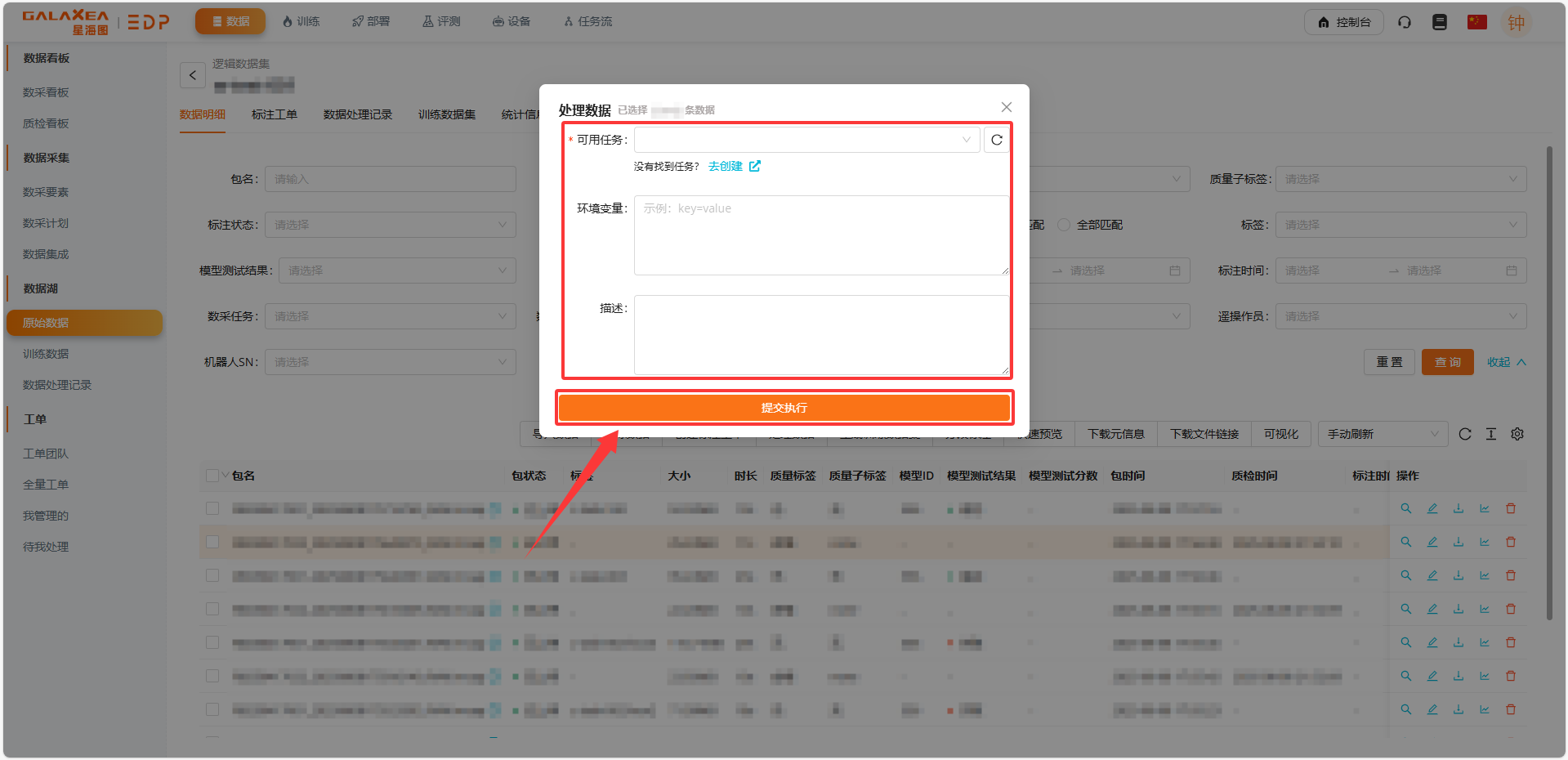
Task: Click into the 环境变量 text area
Action: coord(821,235)
